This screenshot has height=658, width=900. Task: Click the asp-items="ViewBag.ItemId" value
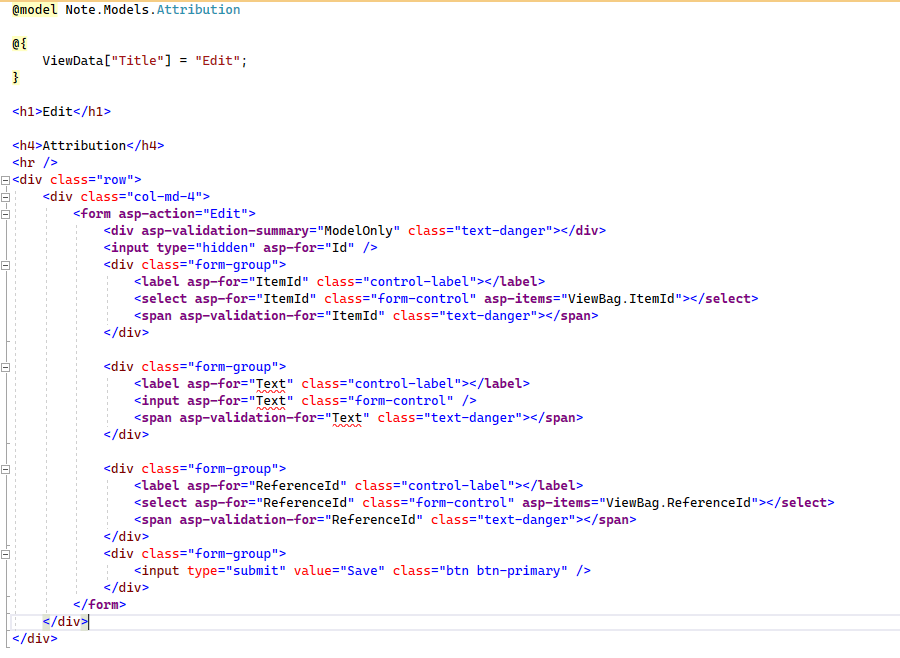(x=621, y=299)
